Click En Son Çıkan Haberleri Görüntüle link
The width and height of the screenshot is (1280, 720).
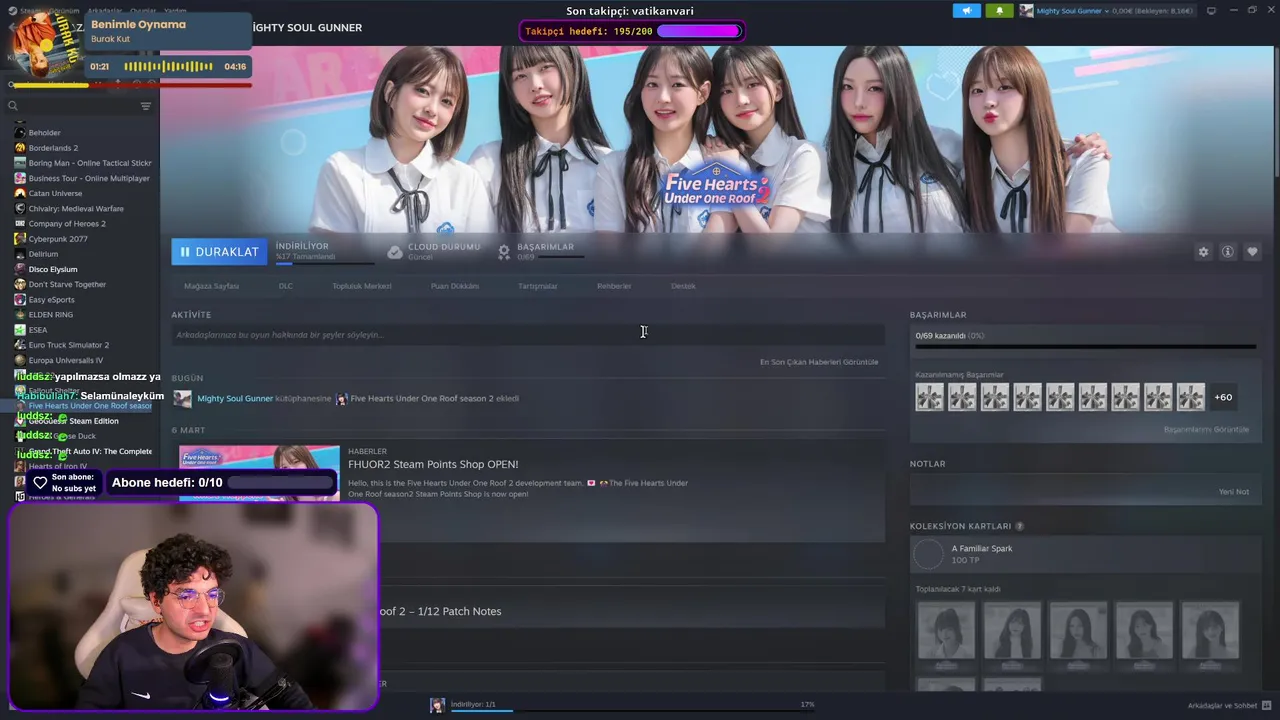click(x=819, y=362)
